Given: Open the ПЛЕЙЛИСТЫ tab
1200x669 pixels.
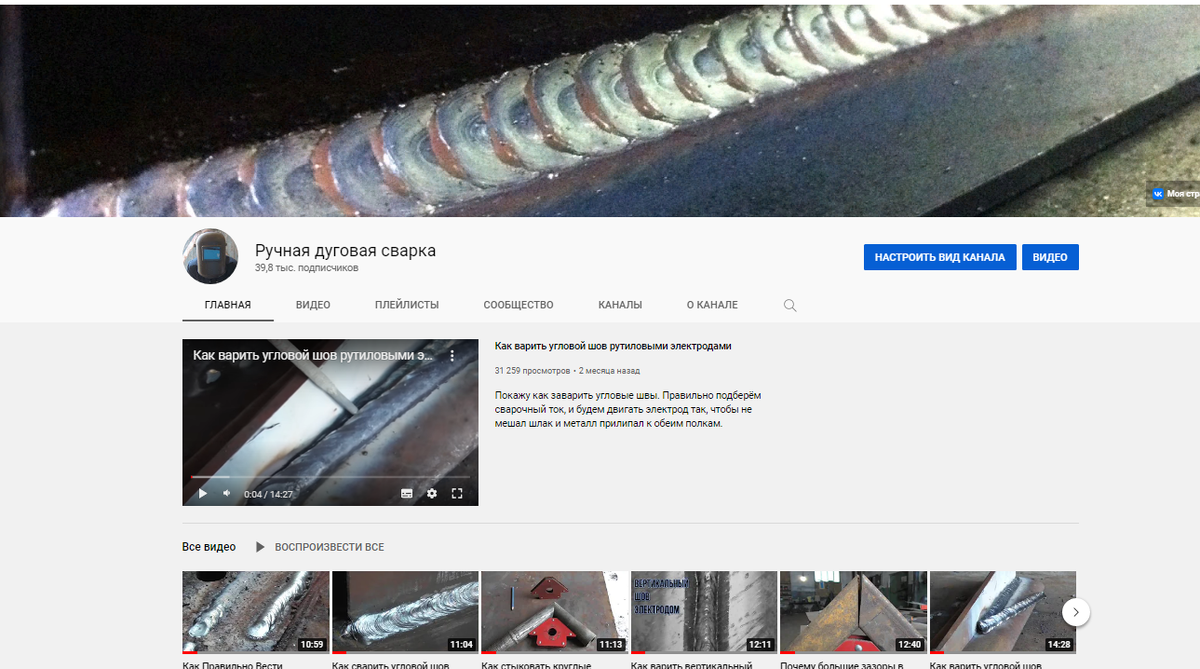Looking at the screenshot, I should (x=407, y=305).
